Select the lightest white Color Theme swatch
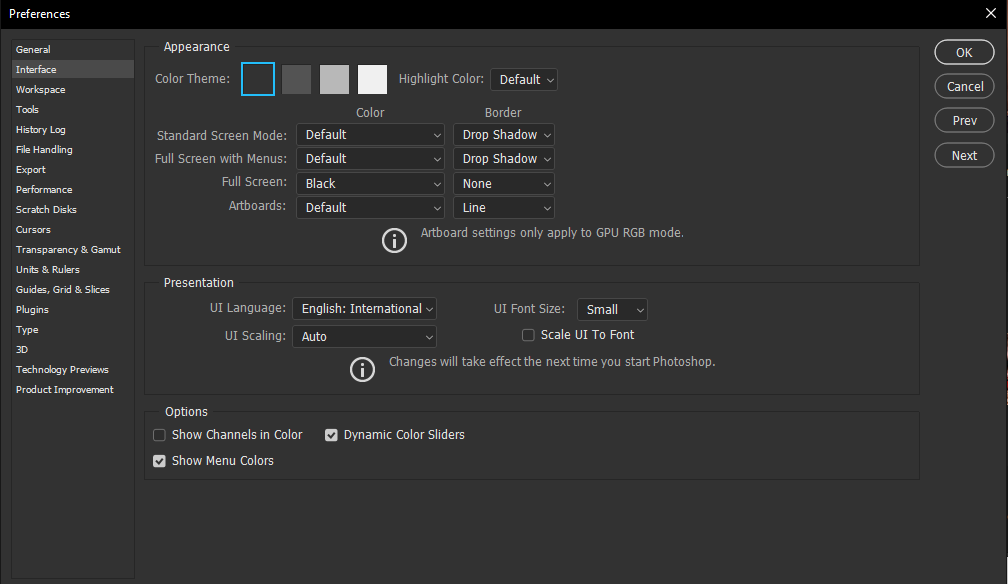Viewport: 1008px width, 584px height. (373, 79)
